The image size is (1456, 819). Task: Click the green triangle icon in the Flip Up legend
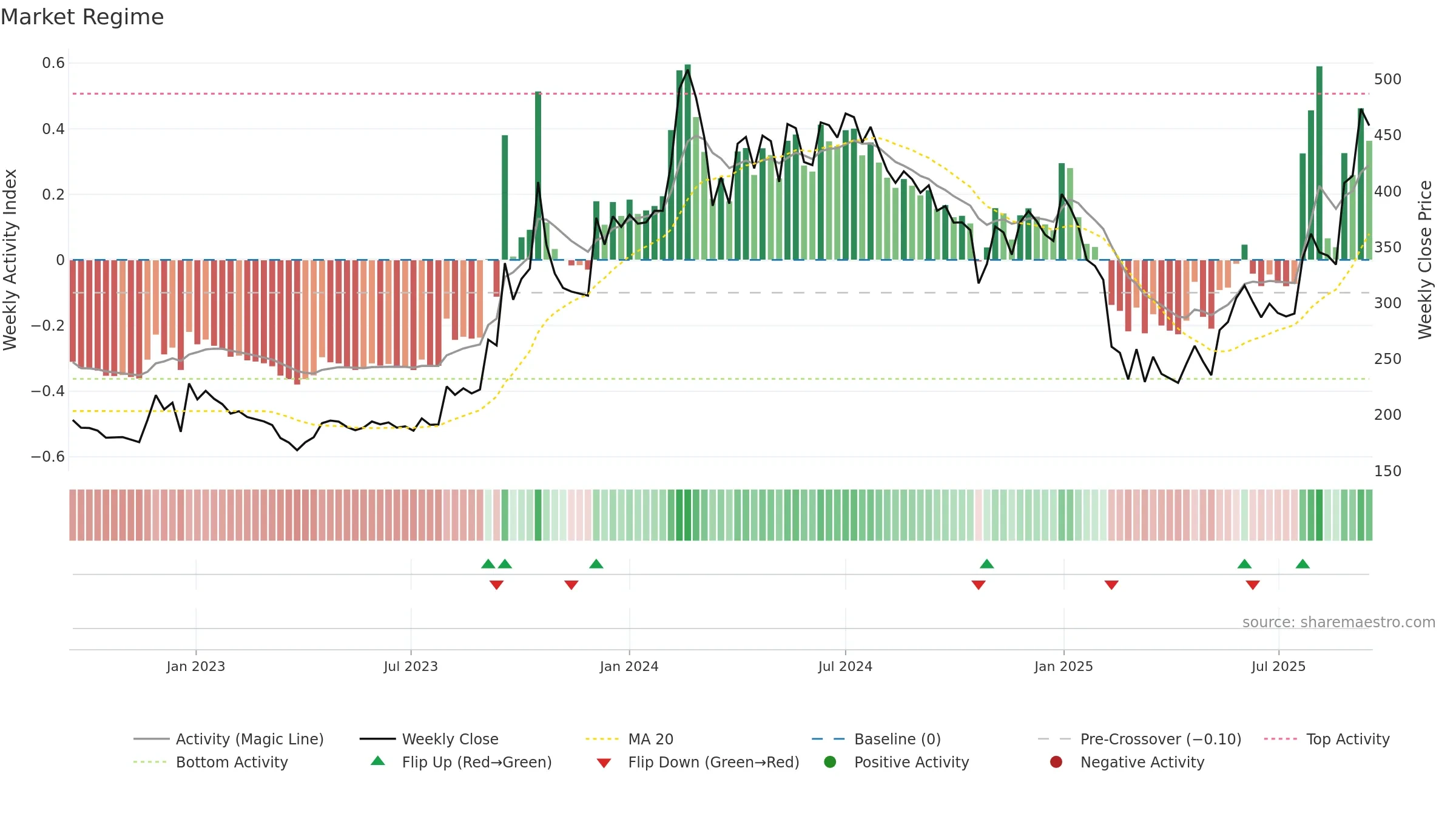pos(378,761)
